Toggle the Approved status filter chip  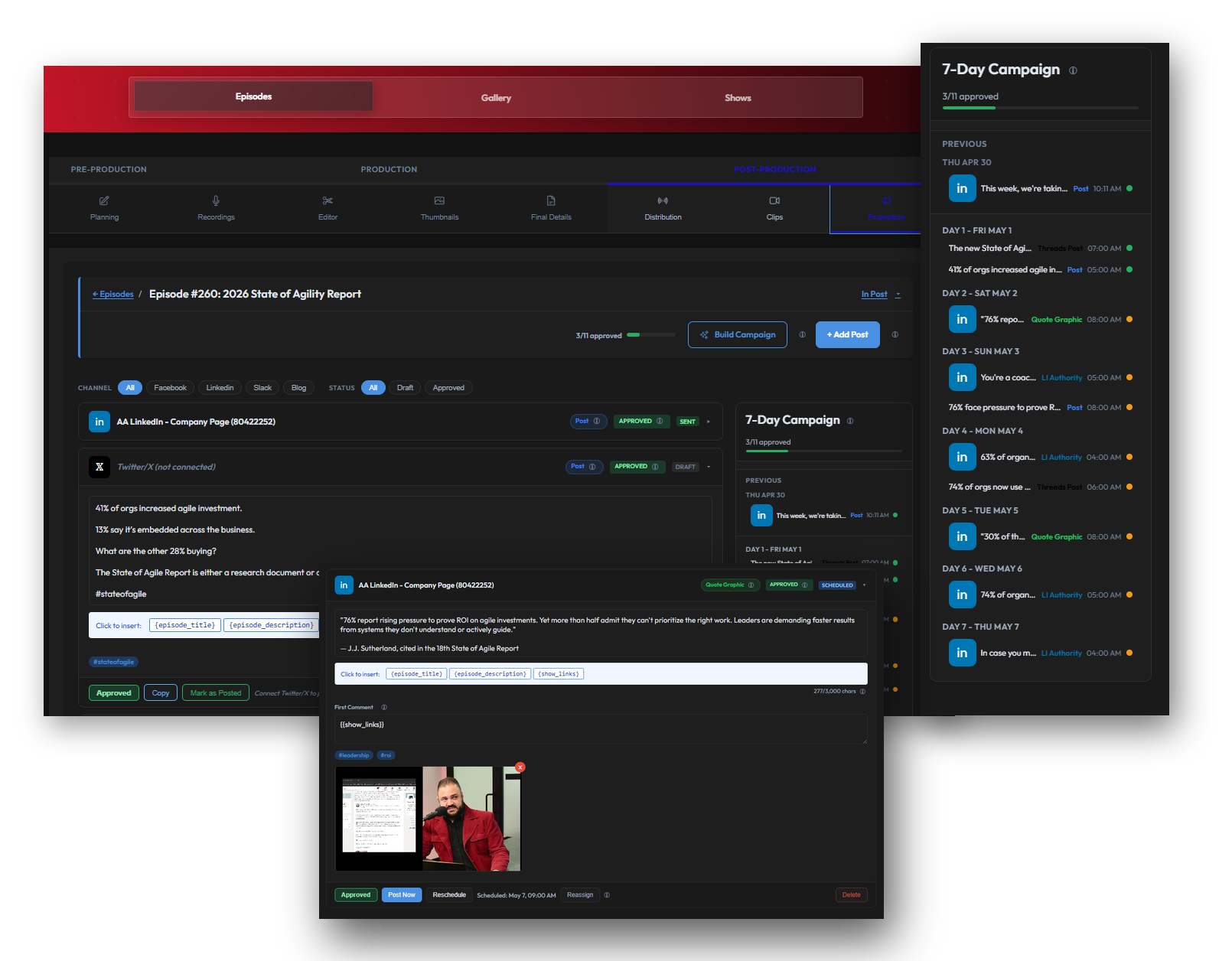(448, 388)
